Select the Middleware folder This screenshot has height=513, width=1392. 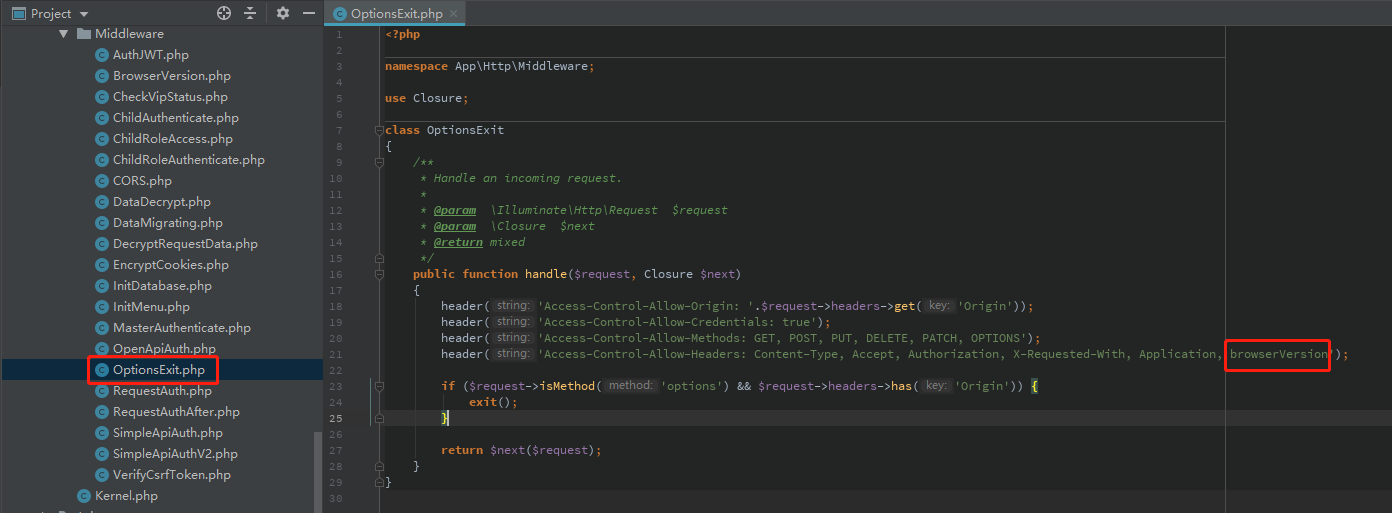click(x=129, y=34)
